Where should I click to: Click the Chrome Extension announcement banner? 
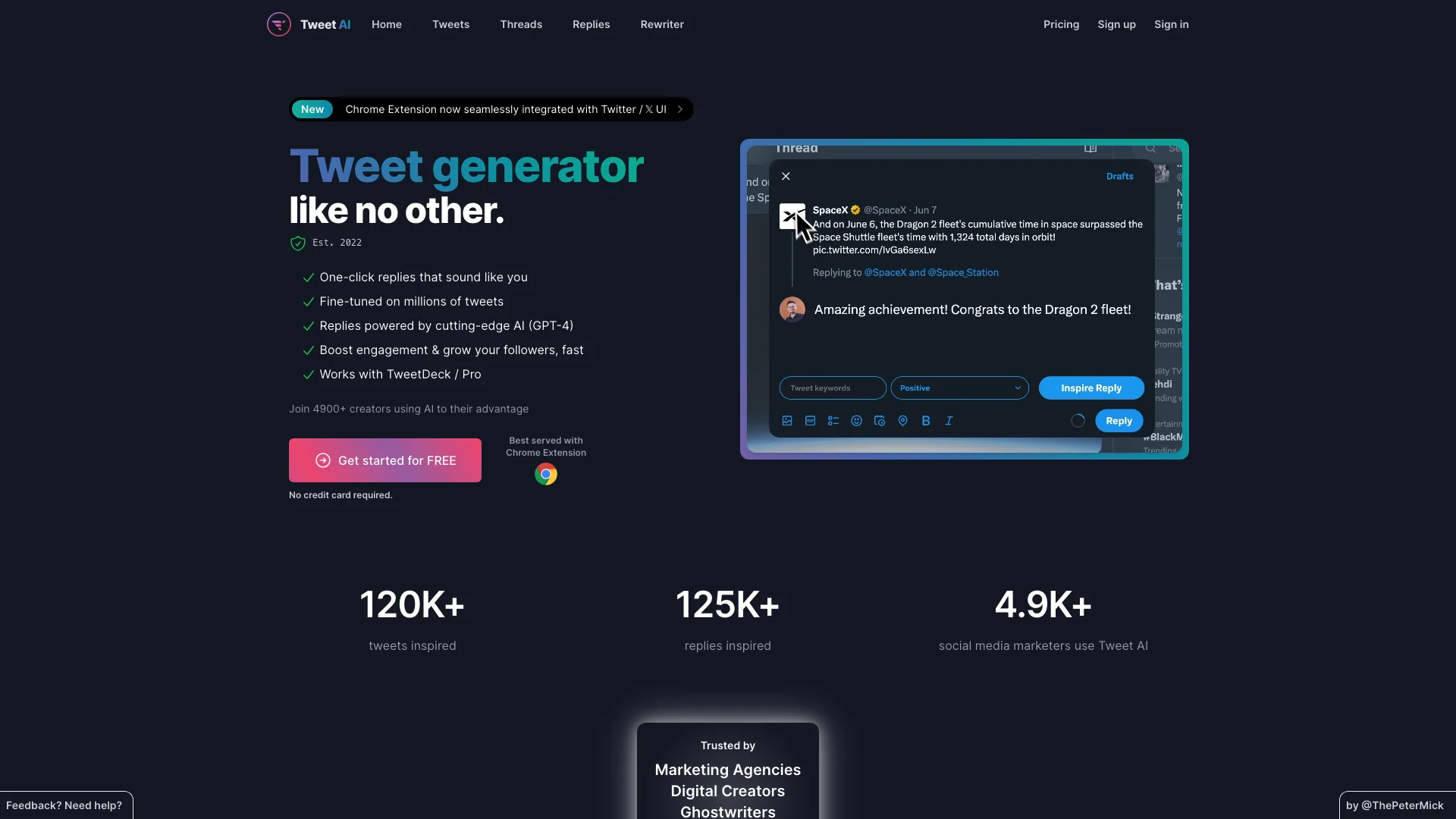coord(490,108)
